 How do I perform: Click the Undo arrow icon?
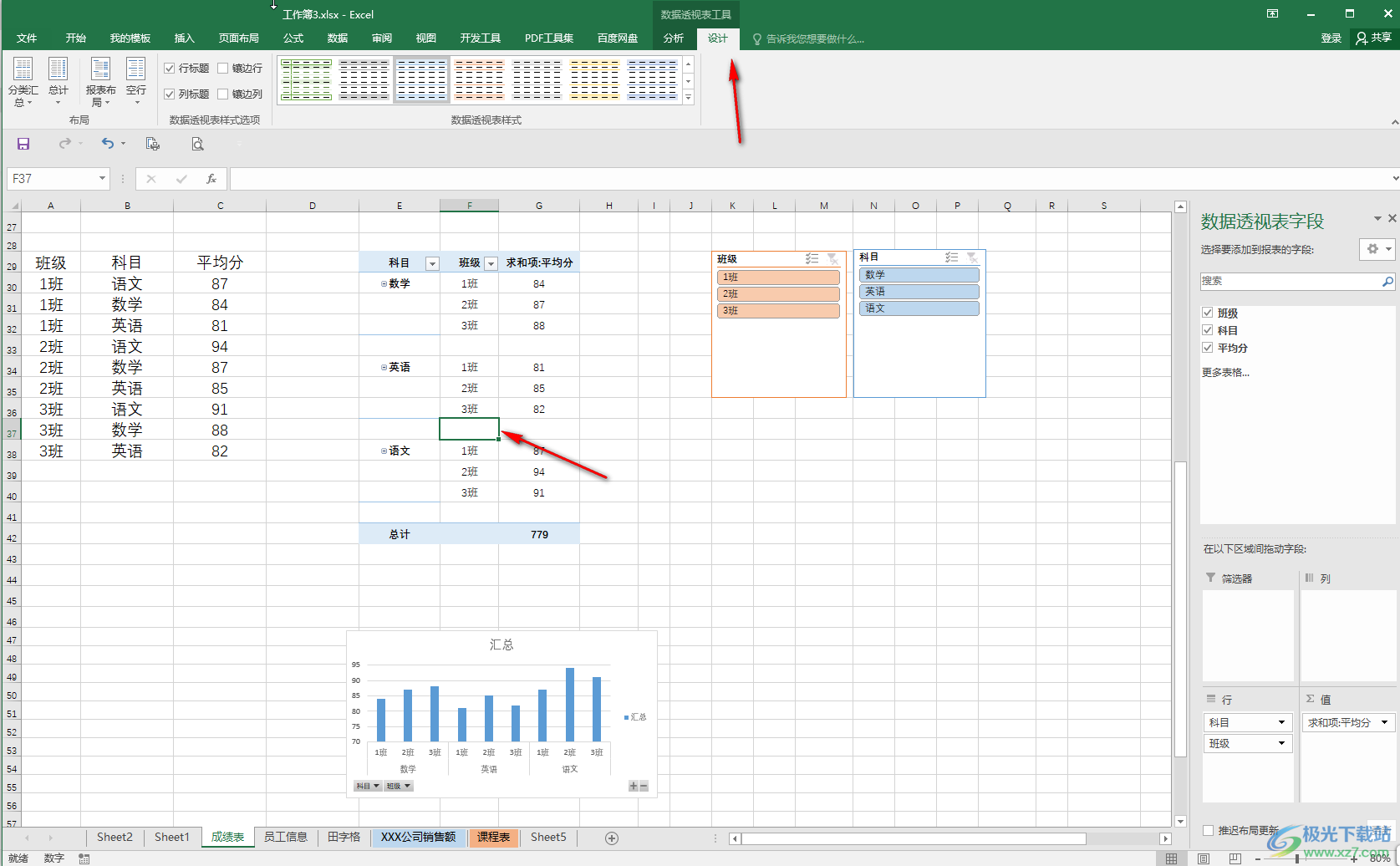108,144
